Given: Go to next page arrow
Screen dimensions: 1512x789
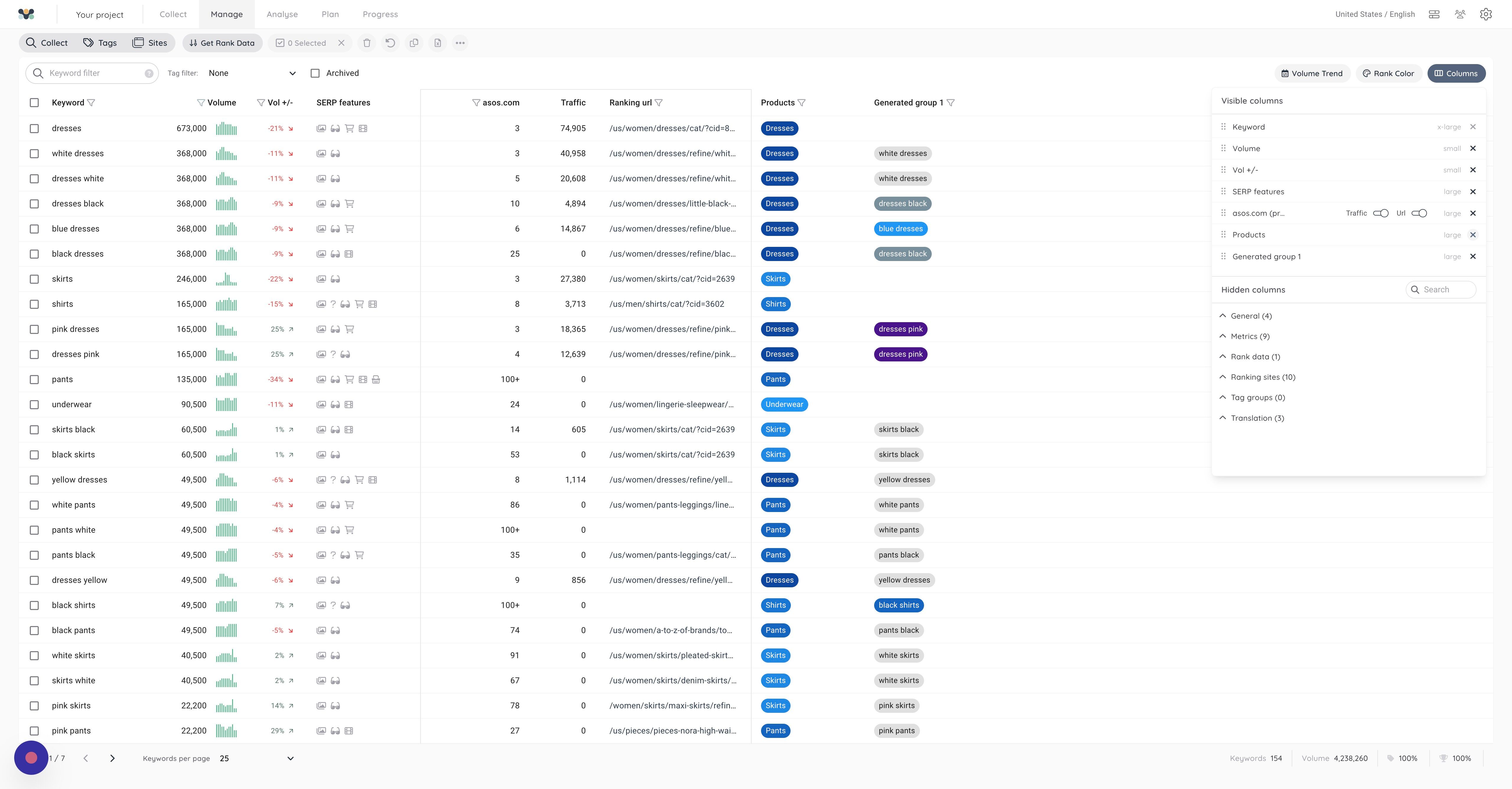Looking at the screenshot, I should 112,759.
